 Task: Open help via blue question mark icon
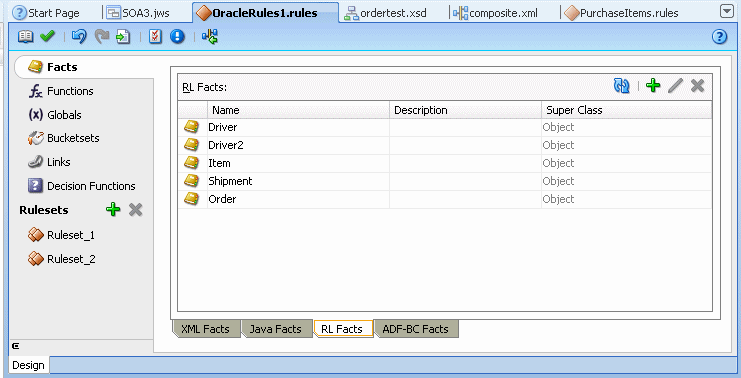pos(719,36)
